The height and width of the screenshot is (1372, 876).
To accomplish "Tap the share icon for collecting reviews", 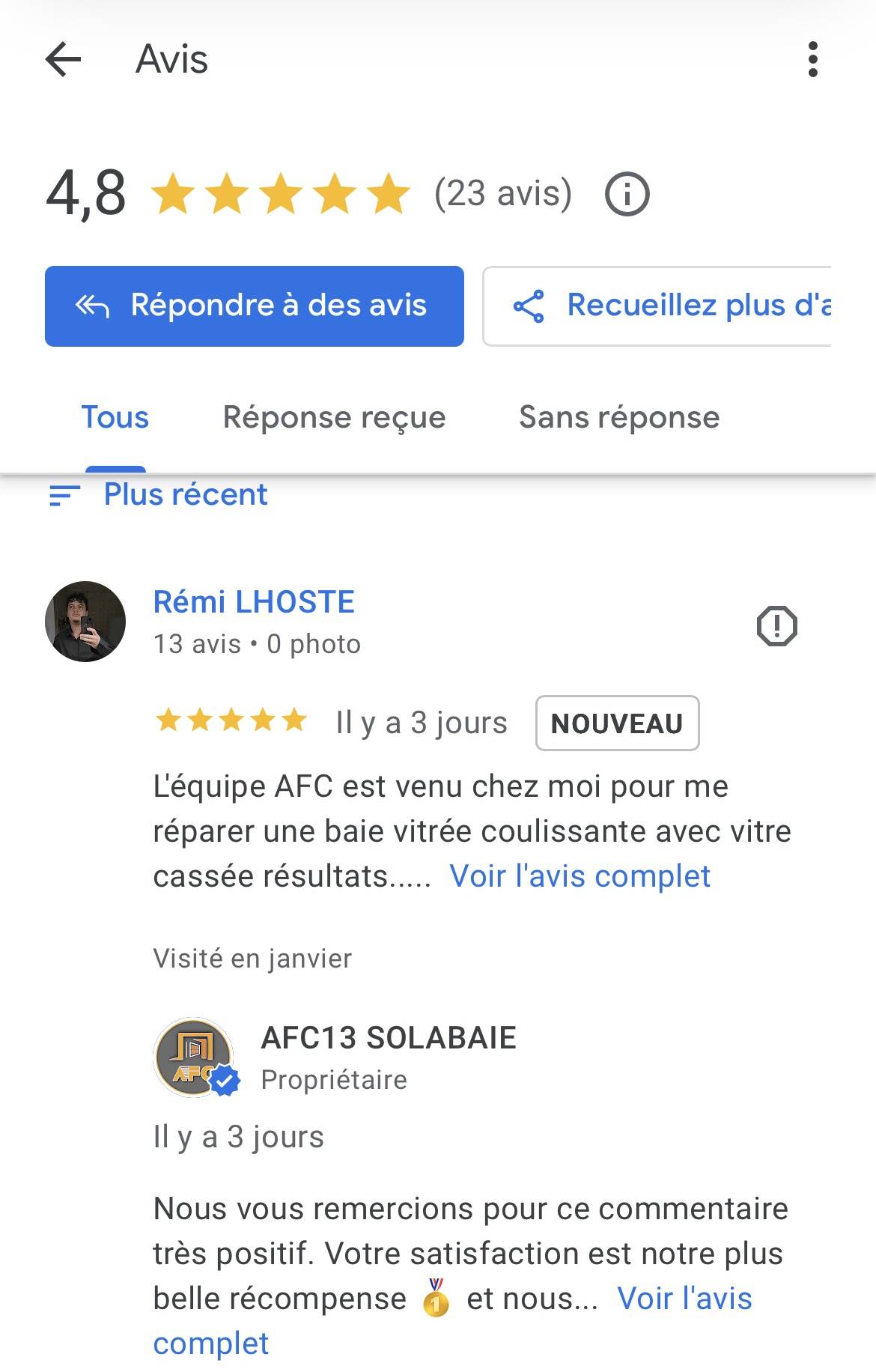I will tap(529, 306).
